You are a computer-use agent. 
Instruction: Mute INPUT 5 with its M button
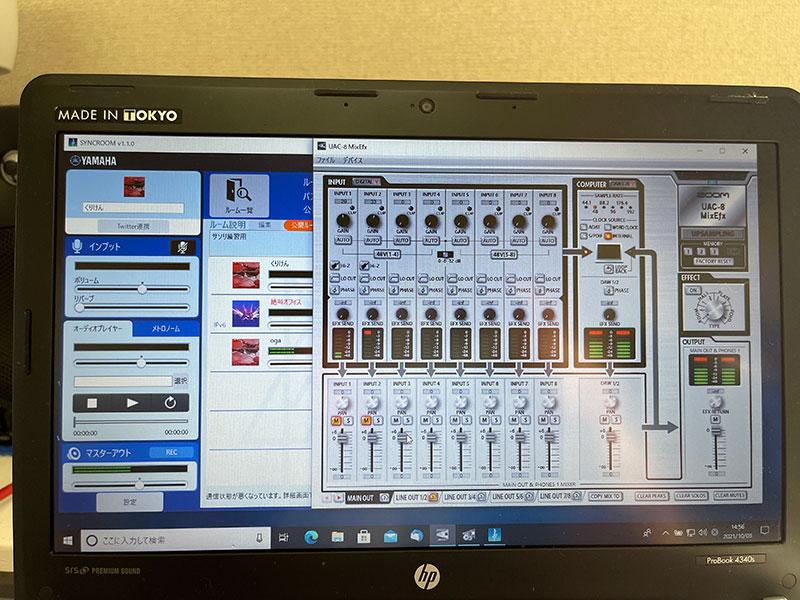[455, 420]
